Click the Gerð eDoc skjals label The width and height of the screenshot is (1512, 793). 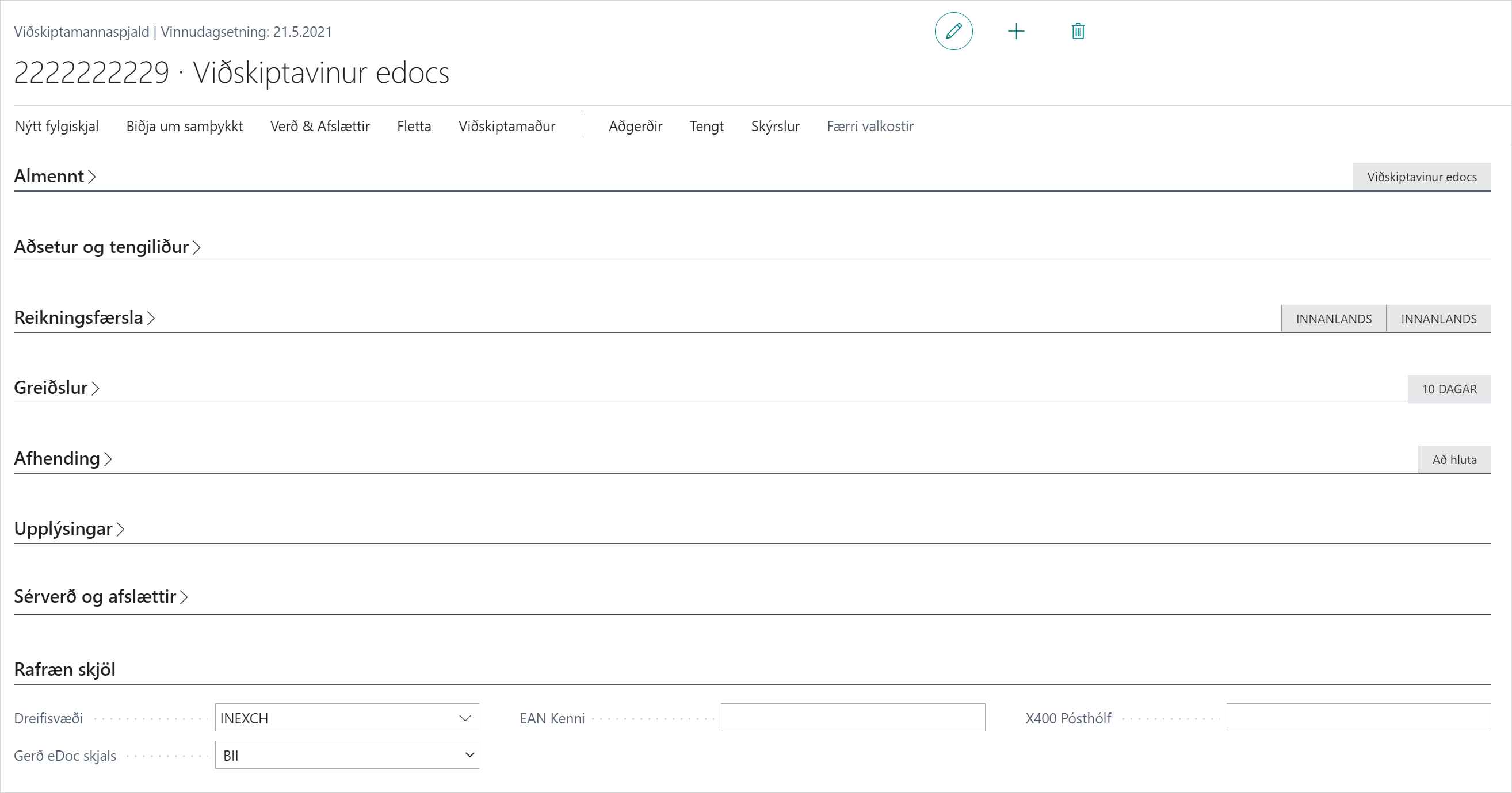pos(65,756)
